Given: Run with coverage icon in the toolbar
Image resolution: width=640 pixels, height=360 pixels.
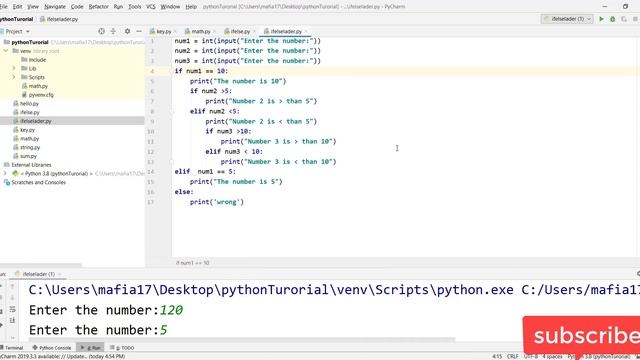Looking at the screenshot, I should (x=624, y=19).
